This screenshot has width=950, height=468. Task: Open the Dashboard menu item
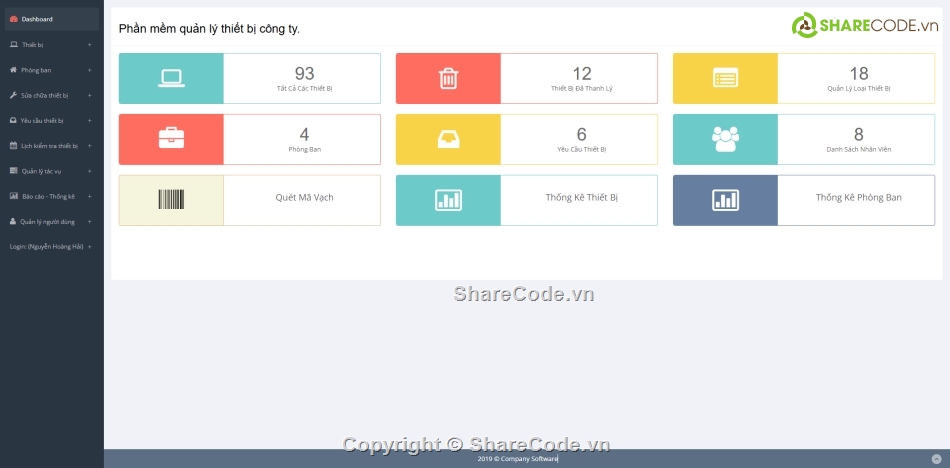pyautogui.click(x=51, y=19)
